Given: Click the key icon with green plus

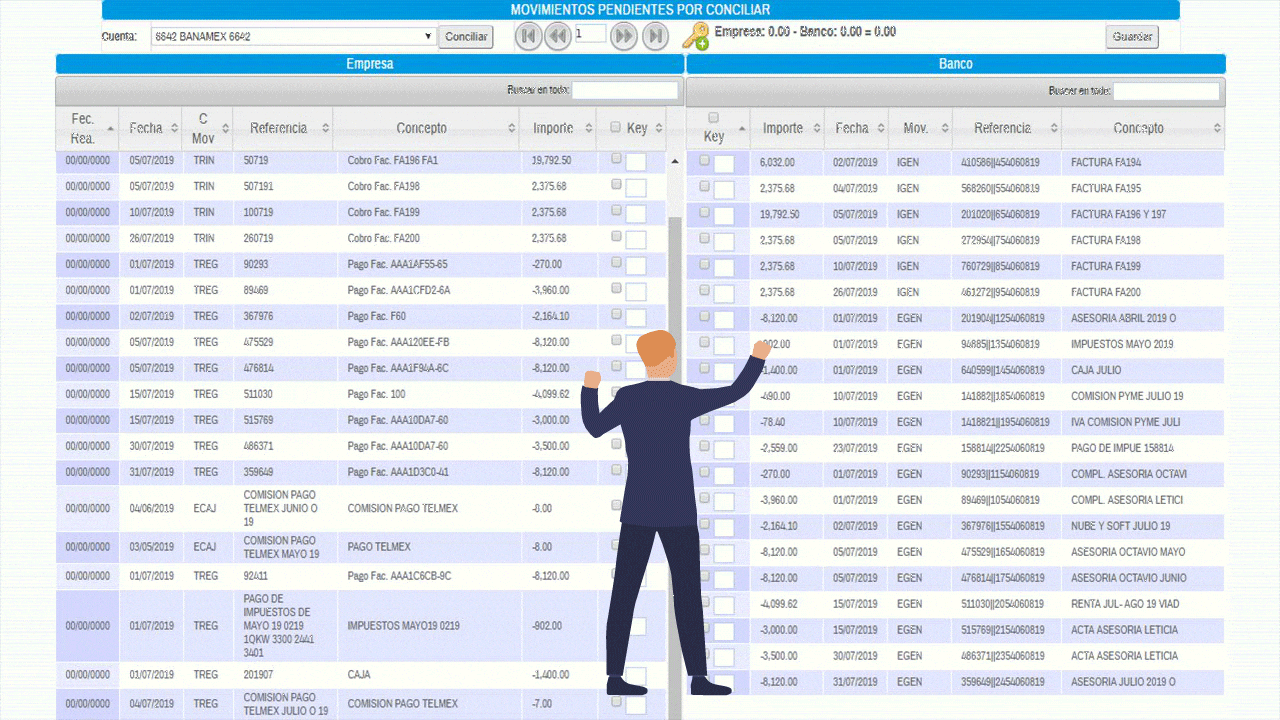Looking at the screenshot, I should [695, 37].
